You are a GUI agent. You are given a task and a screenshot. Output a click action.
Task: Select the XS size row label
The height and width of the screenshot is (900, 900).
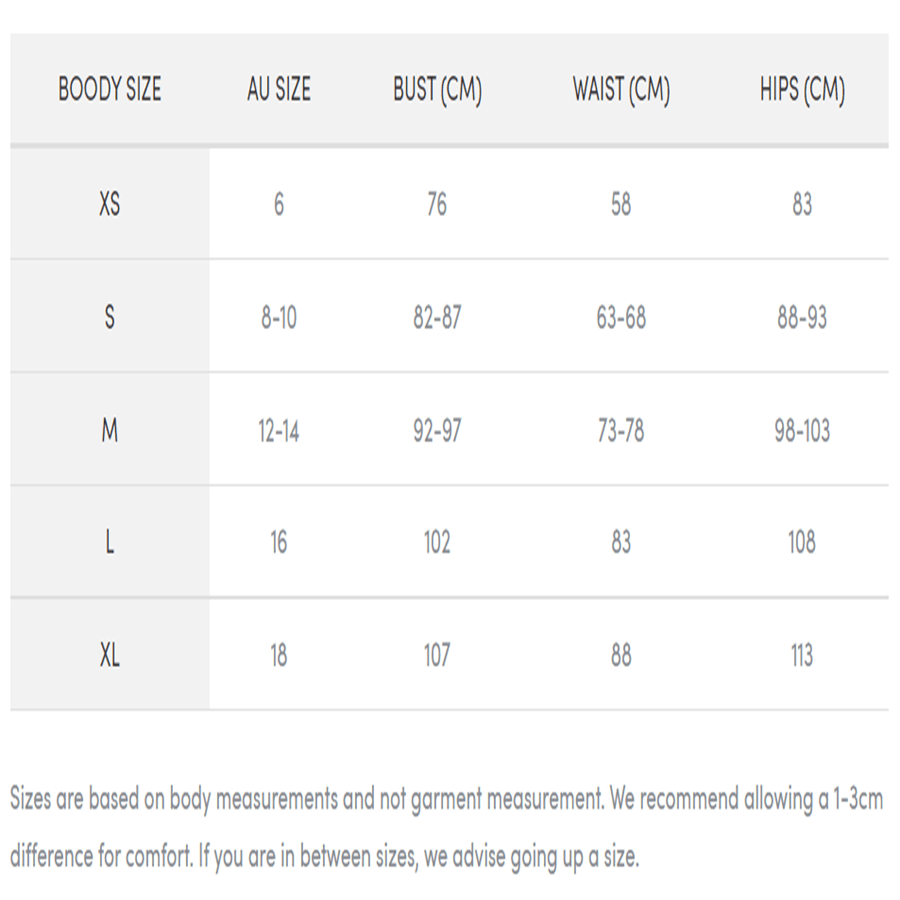pyautogui.click(x=110, y=204)
